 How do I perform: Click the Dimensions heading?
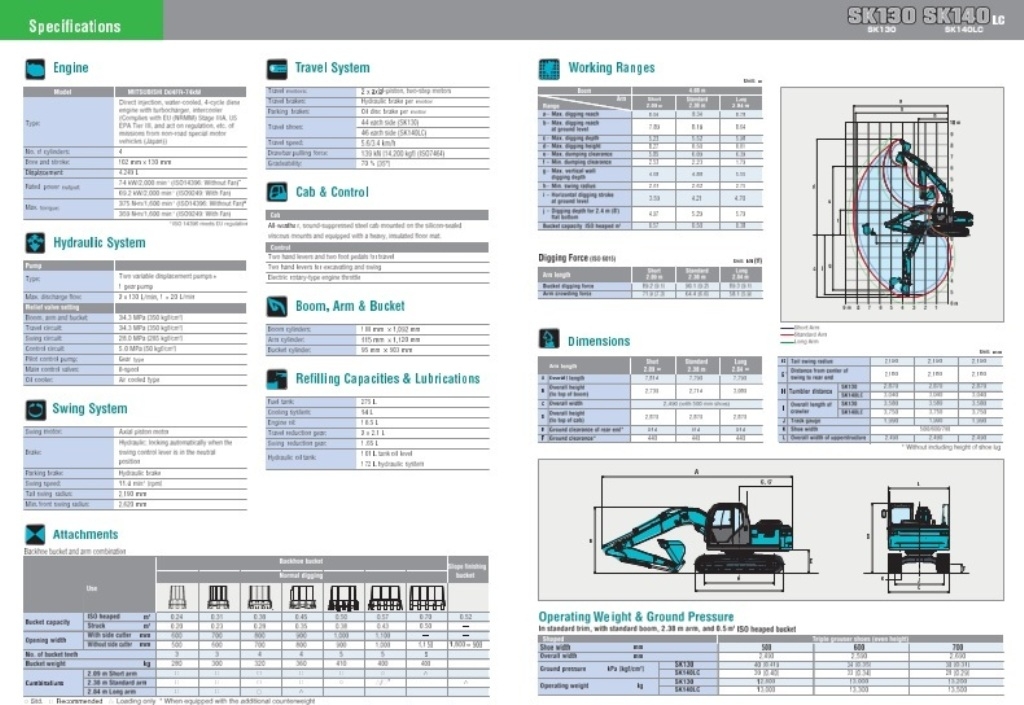point(599,341)
